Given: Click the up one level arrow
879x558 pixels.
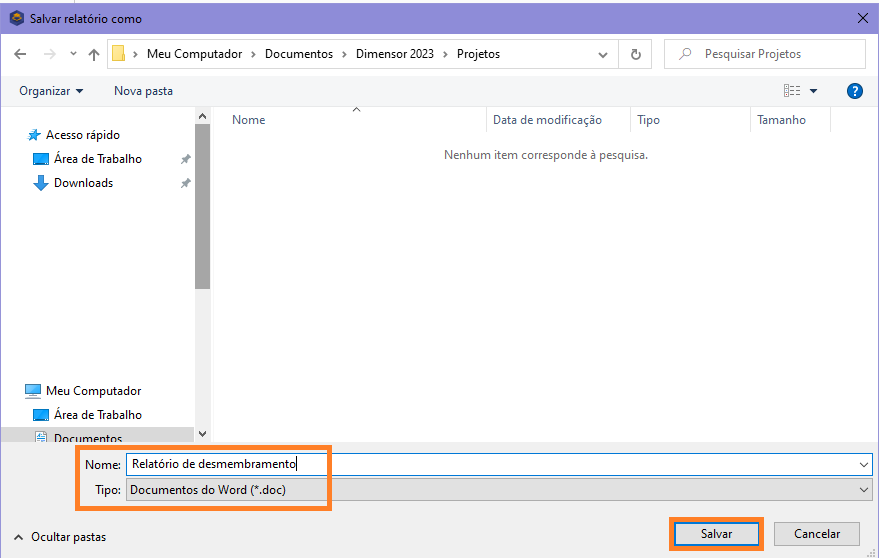Looking at the screenshot, I should (94, 54).
